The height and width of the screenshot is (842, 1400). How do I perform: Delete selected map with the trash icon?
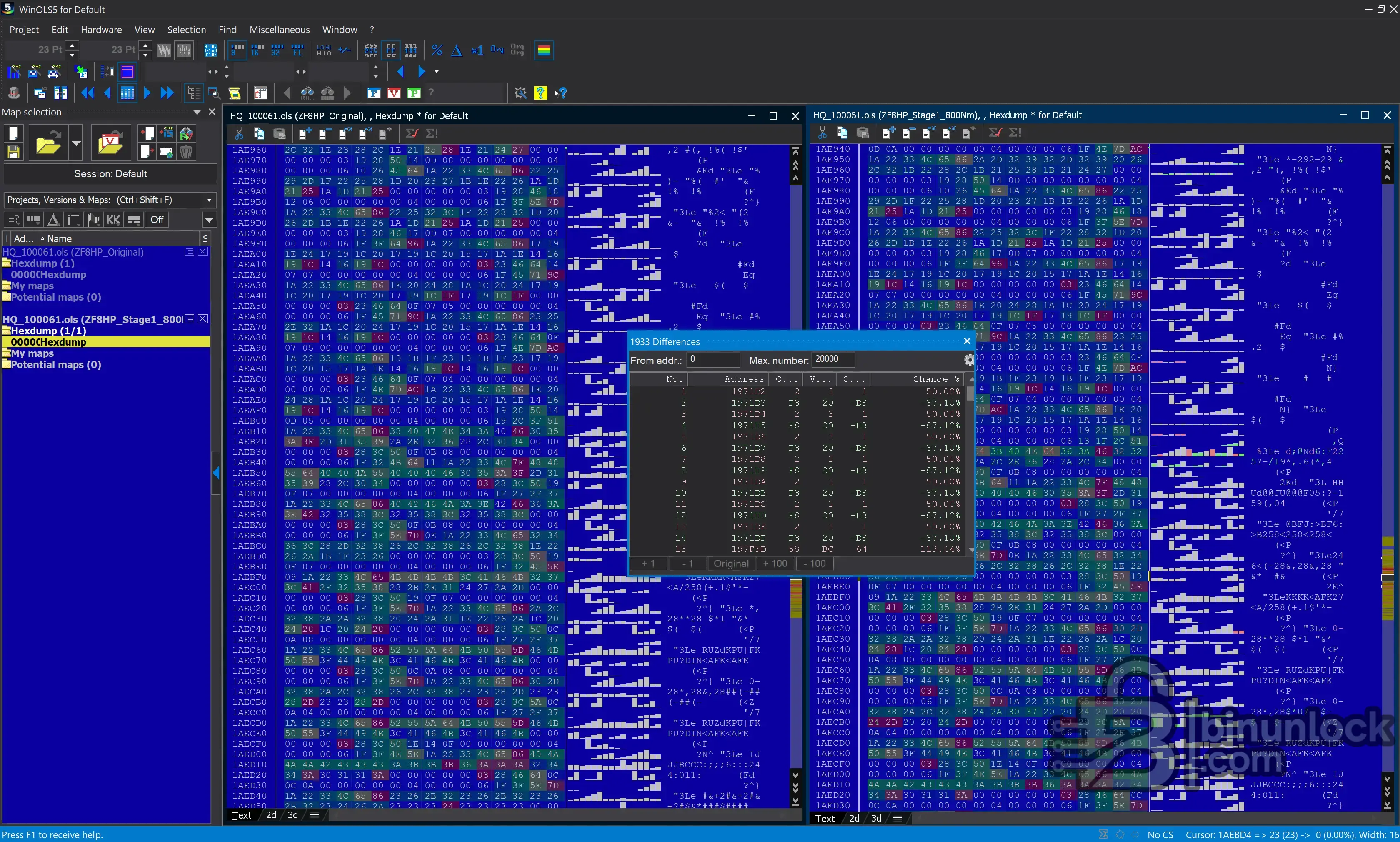point(186,151)
